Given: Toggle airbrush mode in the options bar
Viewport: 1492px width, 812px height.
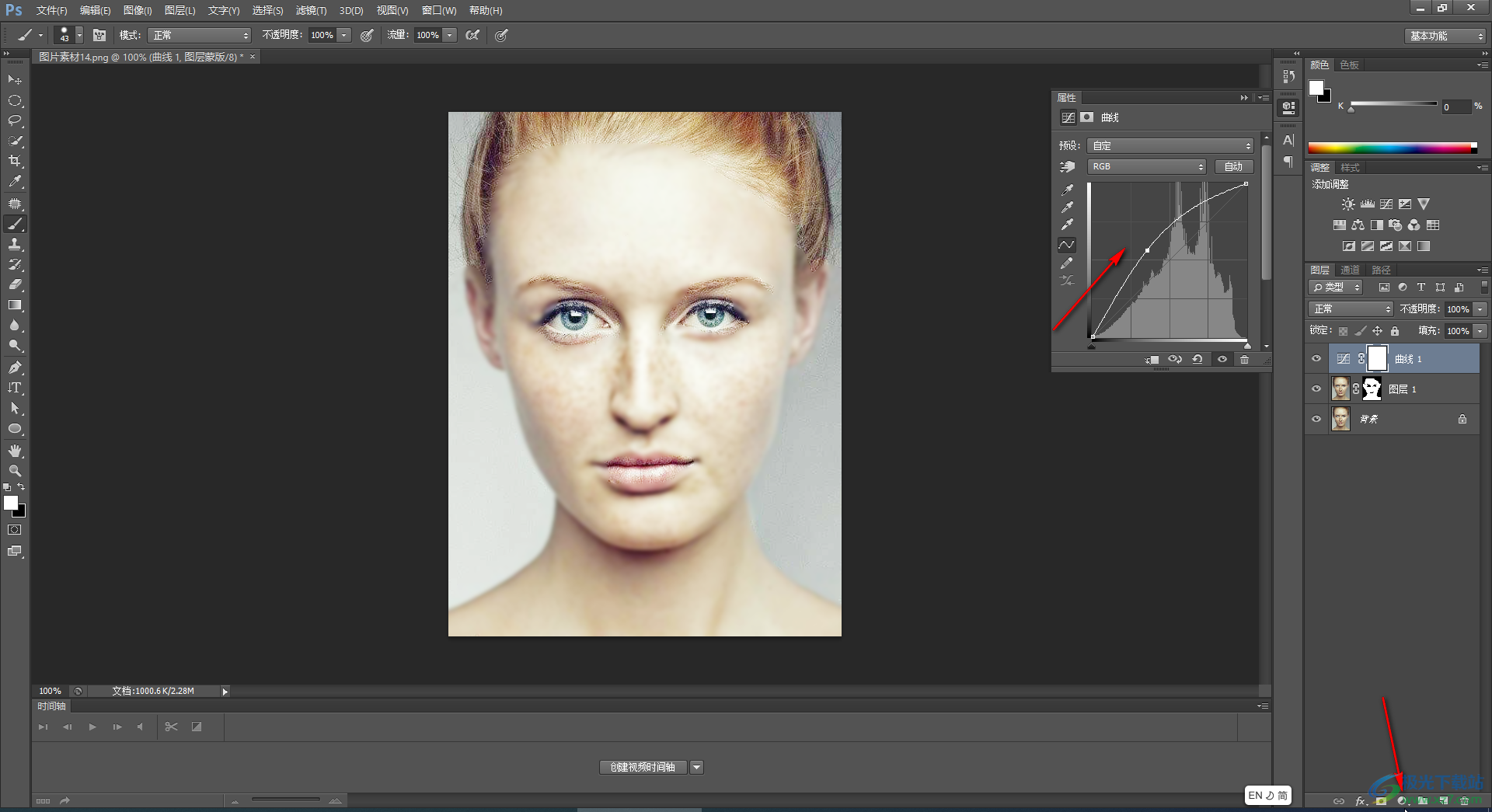Looking at the screenshot, I should pos(472,35).
